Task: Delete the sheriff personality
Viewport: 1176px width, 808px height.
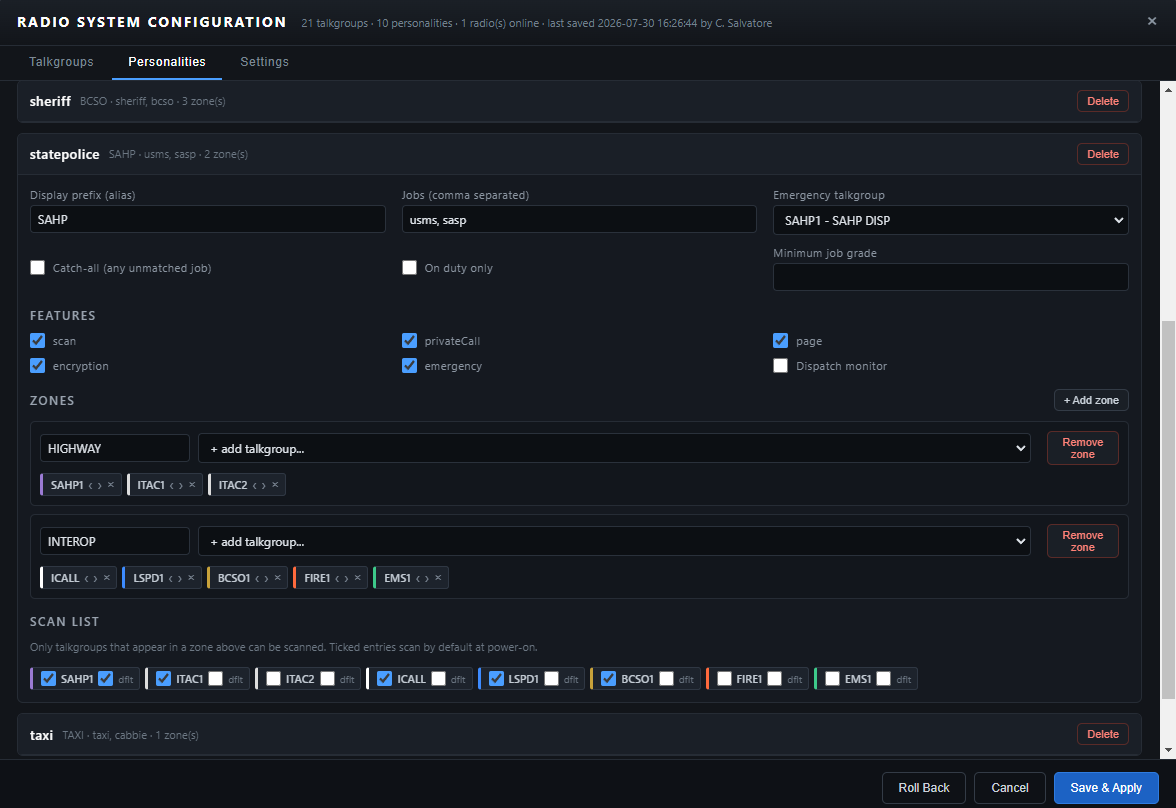Action: pyautogui.click(x=1102, y=101)
